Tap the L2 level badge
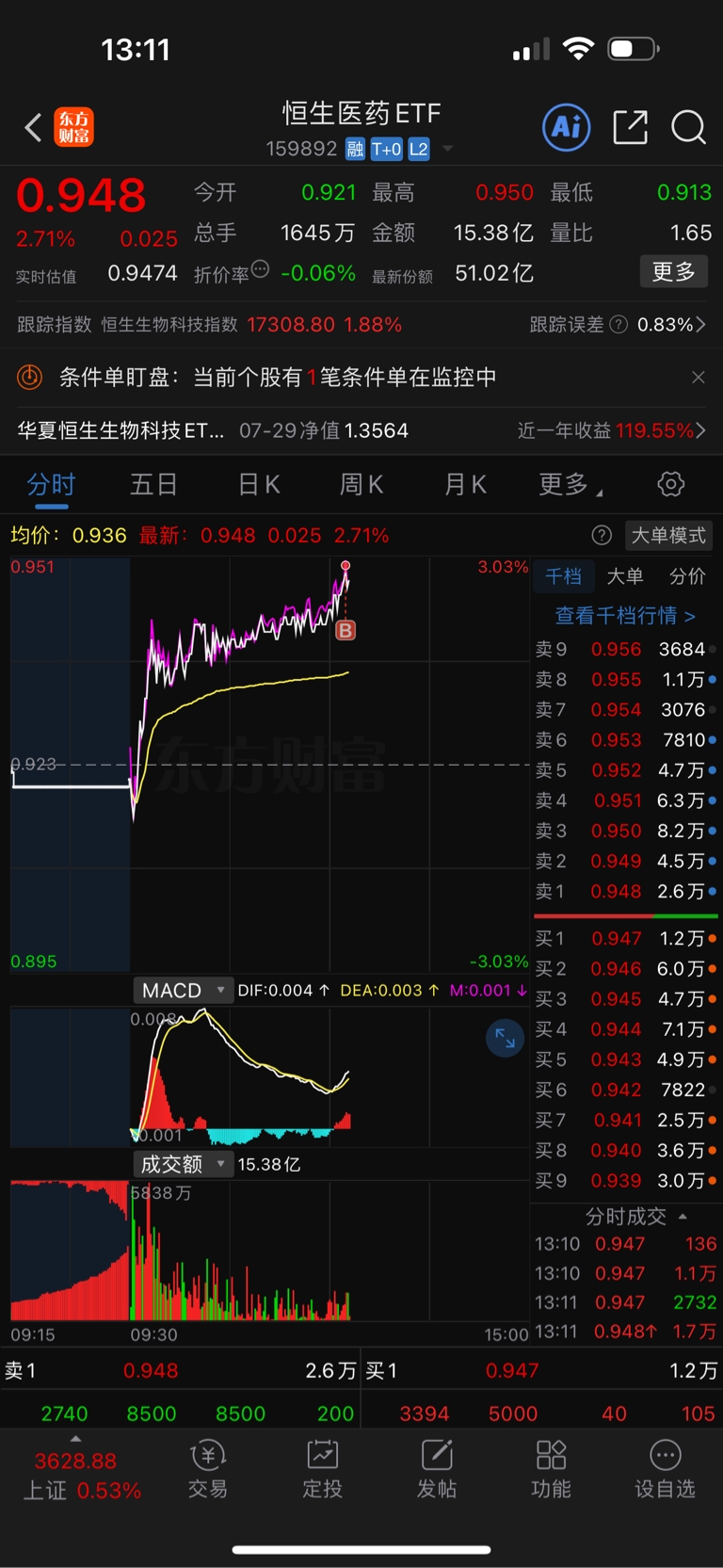 (419, 149)
